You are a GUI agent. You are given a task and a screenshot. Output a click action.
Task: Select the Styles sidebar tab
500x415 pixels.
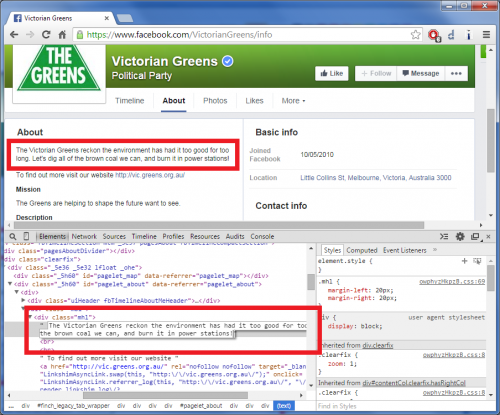332,250
